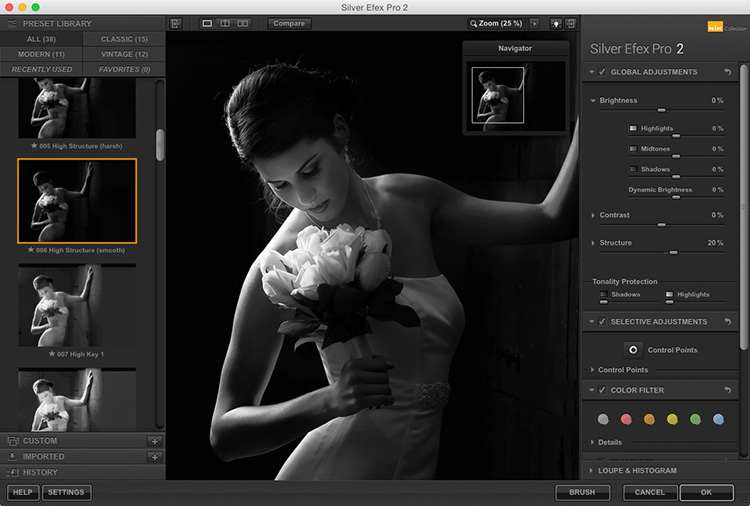Image resolution: width=750 pixels, height=506 pixels.
Task: Collapse Global Adjustments section
Action: [x=592, y=72]
